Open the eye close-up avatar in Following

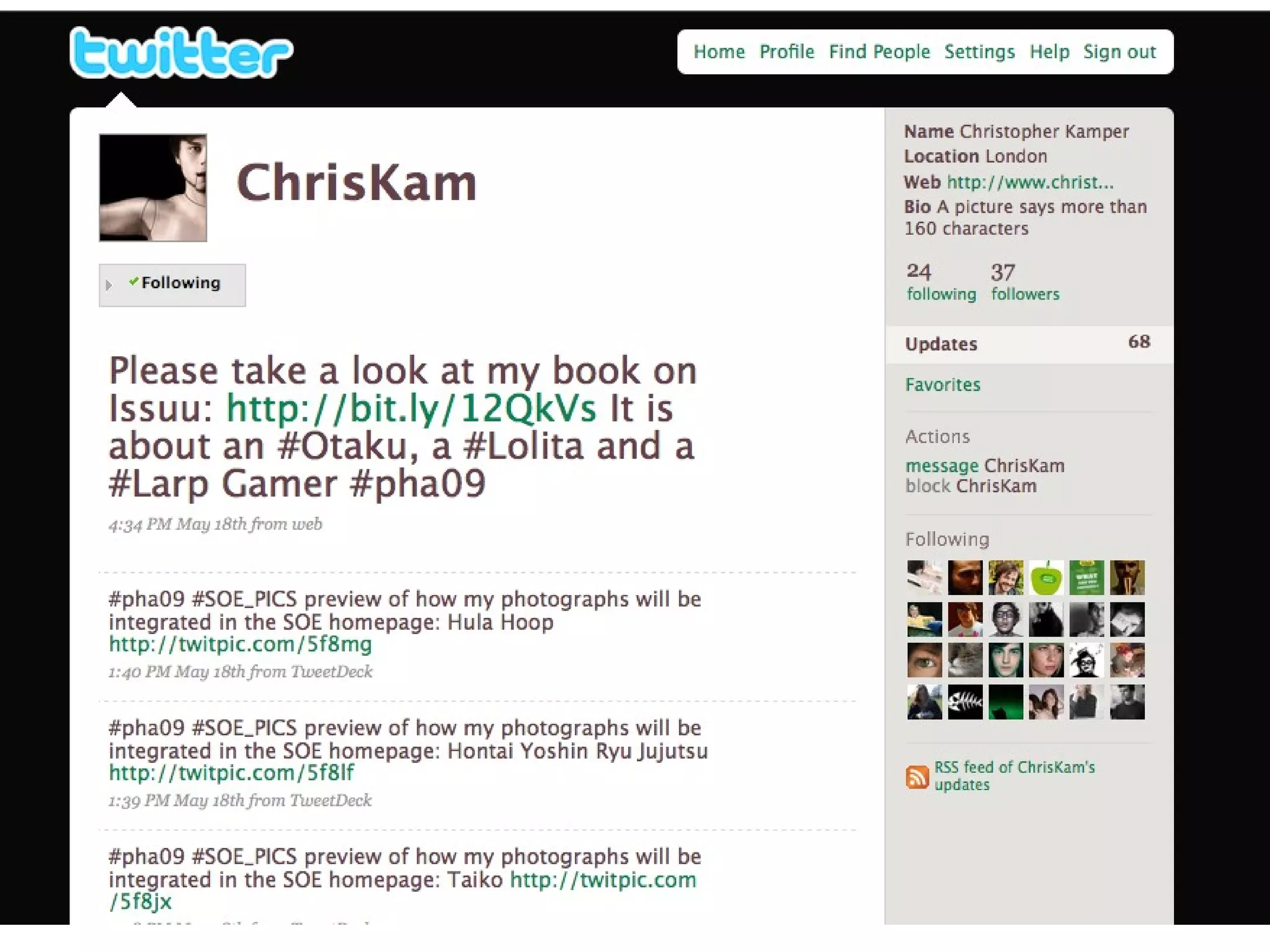[925, 660]
